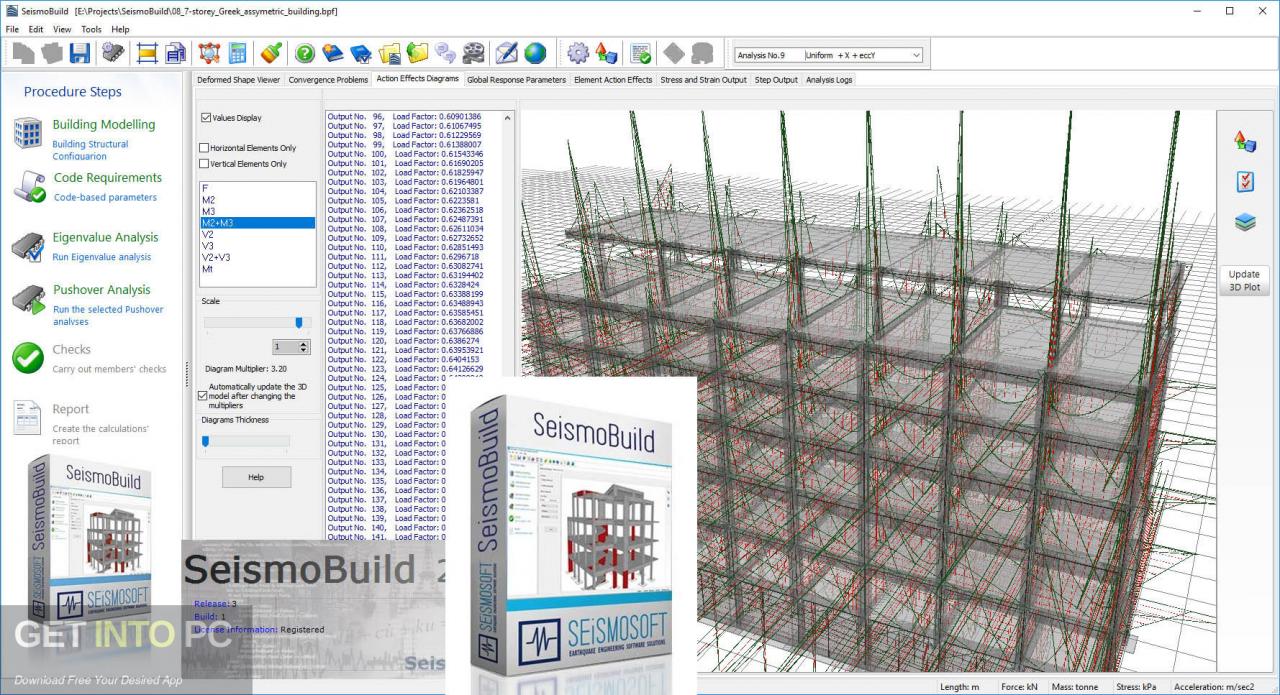1280x695 pixels.
Task: Click the Update 3D Plot button
Action: point(1244,280)
